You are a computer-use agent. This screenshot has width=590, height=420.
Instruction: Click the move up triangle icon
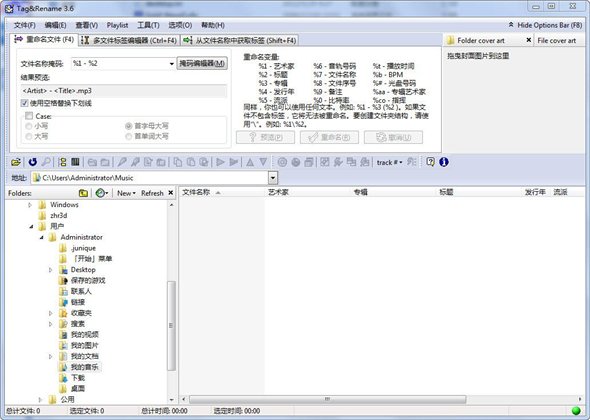[x=250, y=162]
